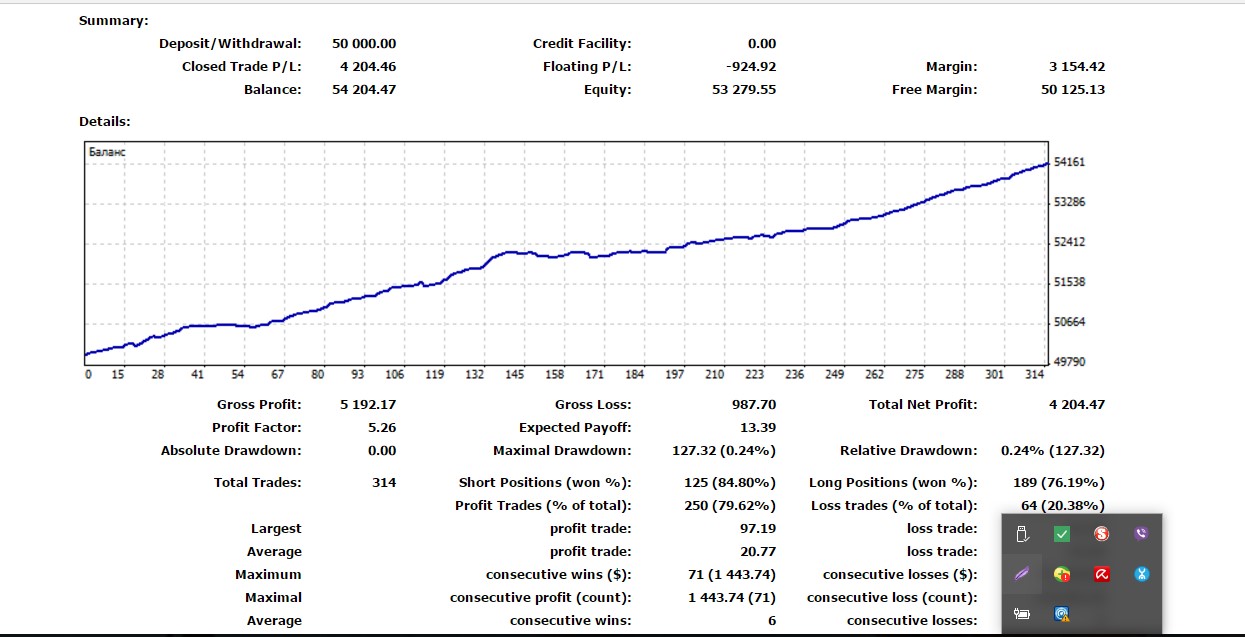Click the red S circle tray icon
The width and height of the screenshot is (1245, 637).
pos(1102,534)
